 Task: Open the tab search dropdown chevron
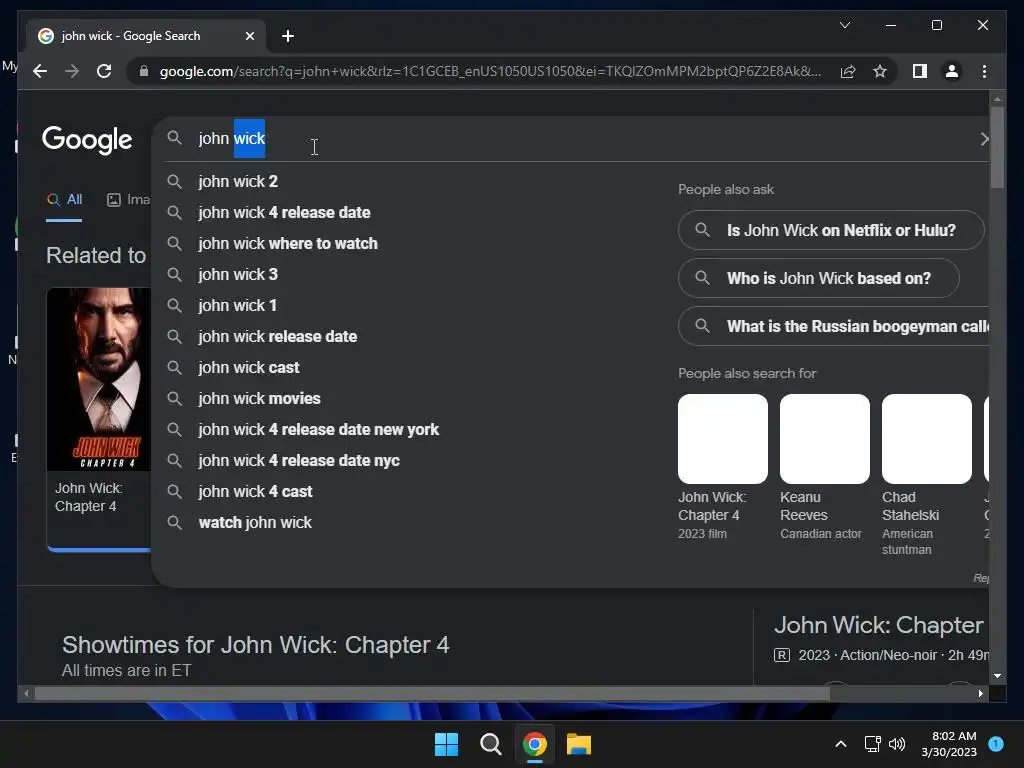844,25
